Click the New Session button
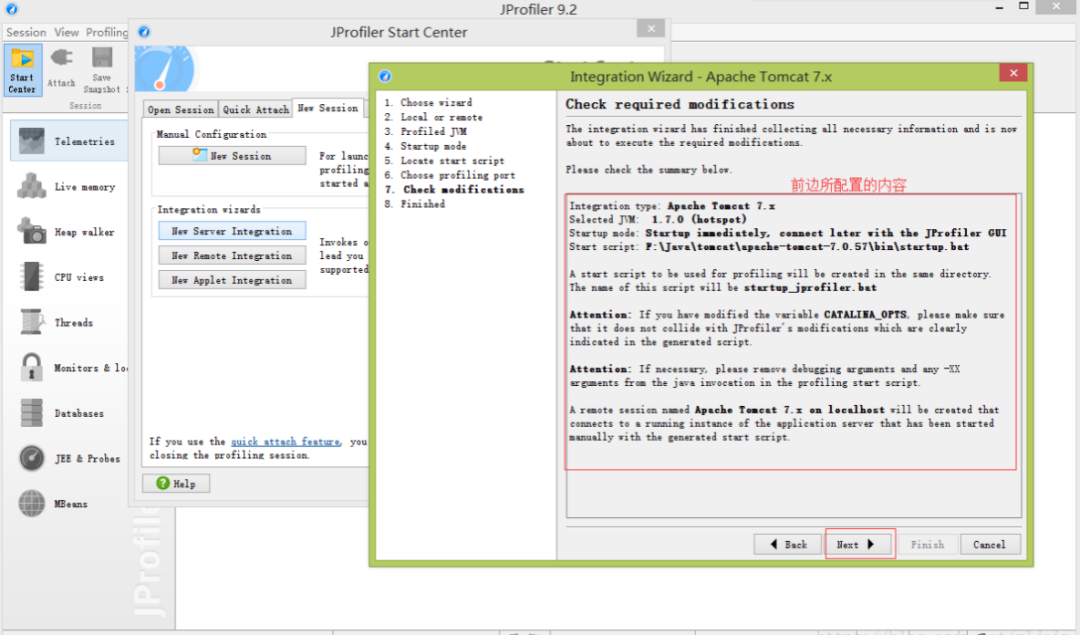The height and width of the screenshot is (635, 1080). coord(232,156)
